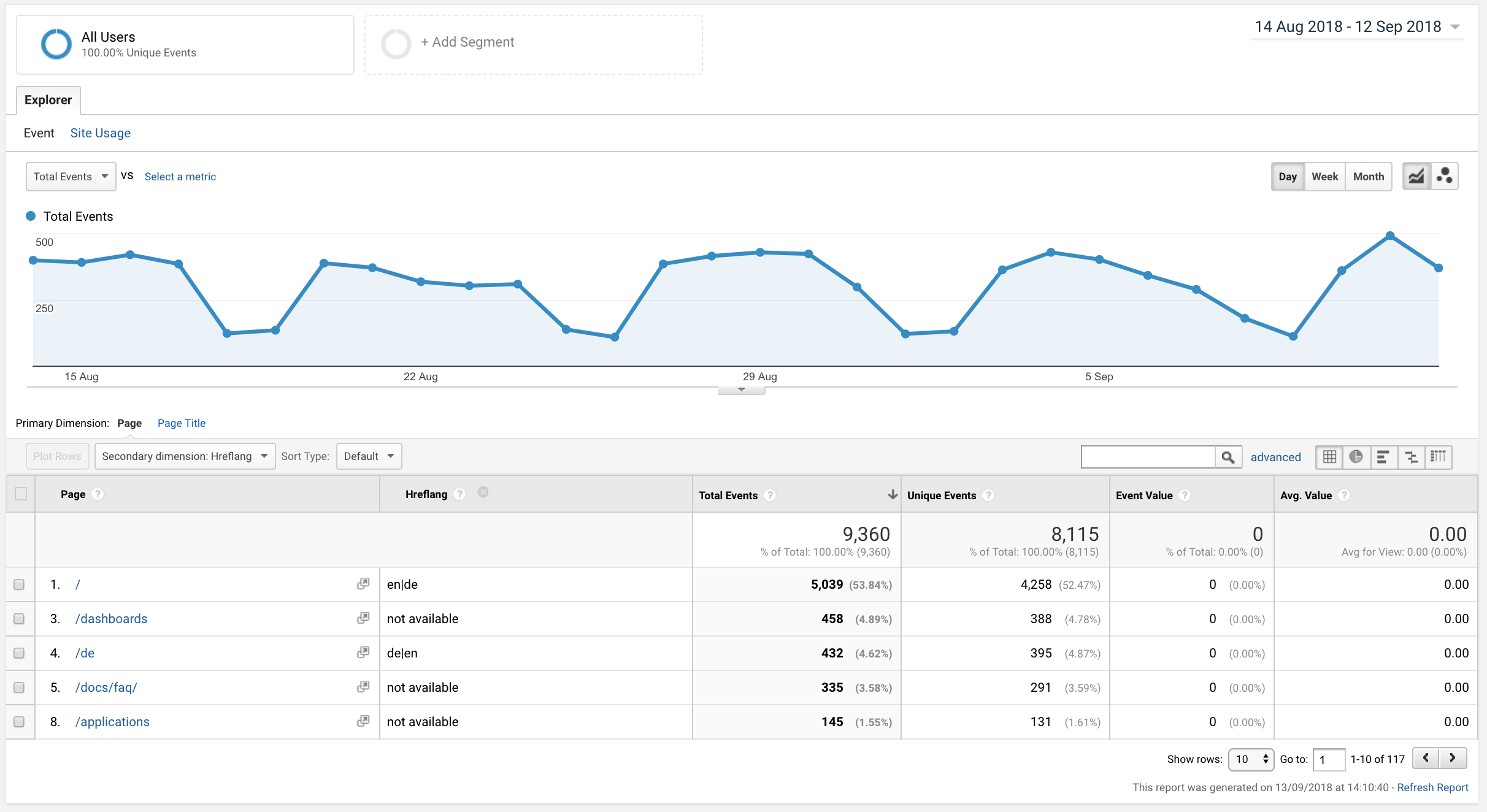Viewport: 1487px width, 812px height.
Task: Check the row for page /
Action: click(19, 584)
